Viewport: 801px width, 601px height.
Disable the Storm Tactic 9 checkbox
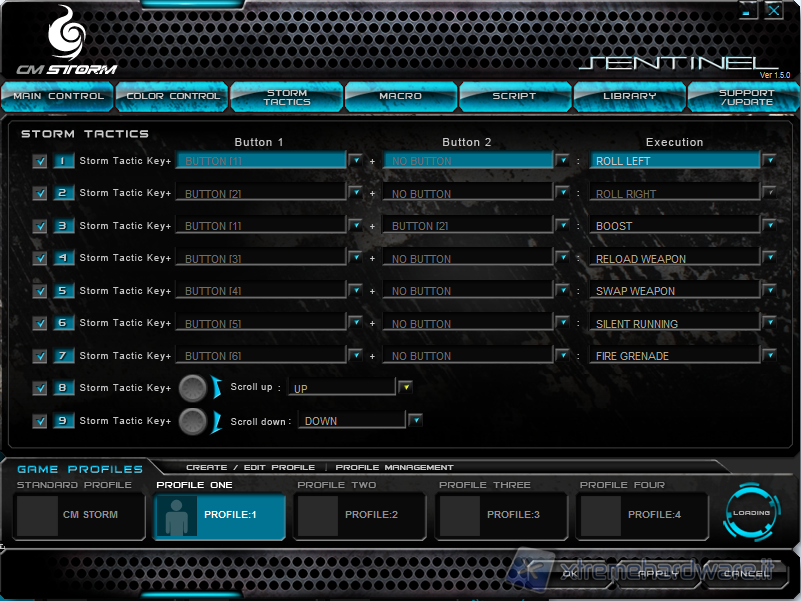(x=40, y=421)
